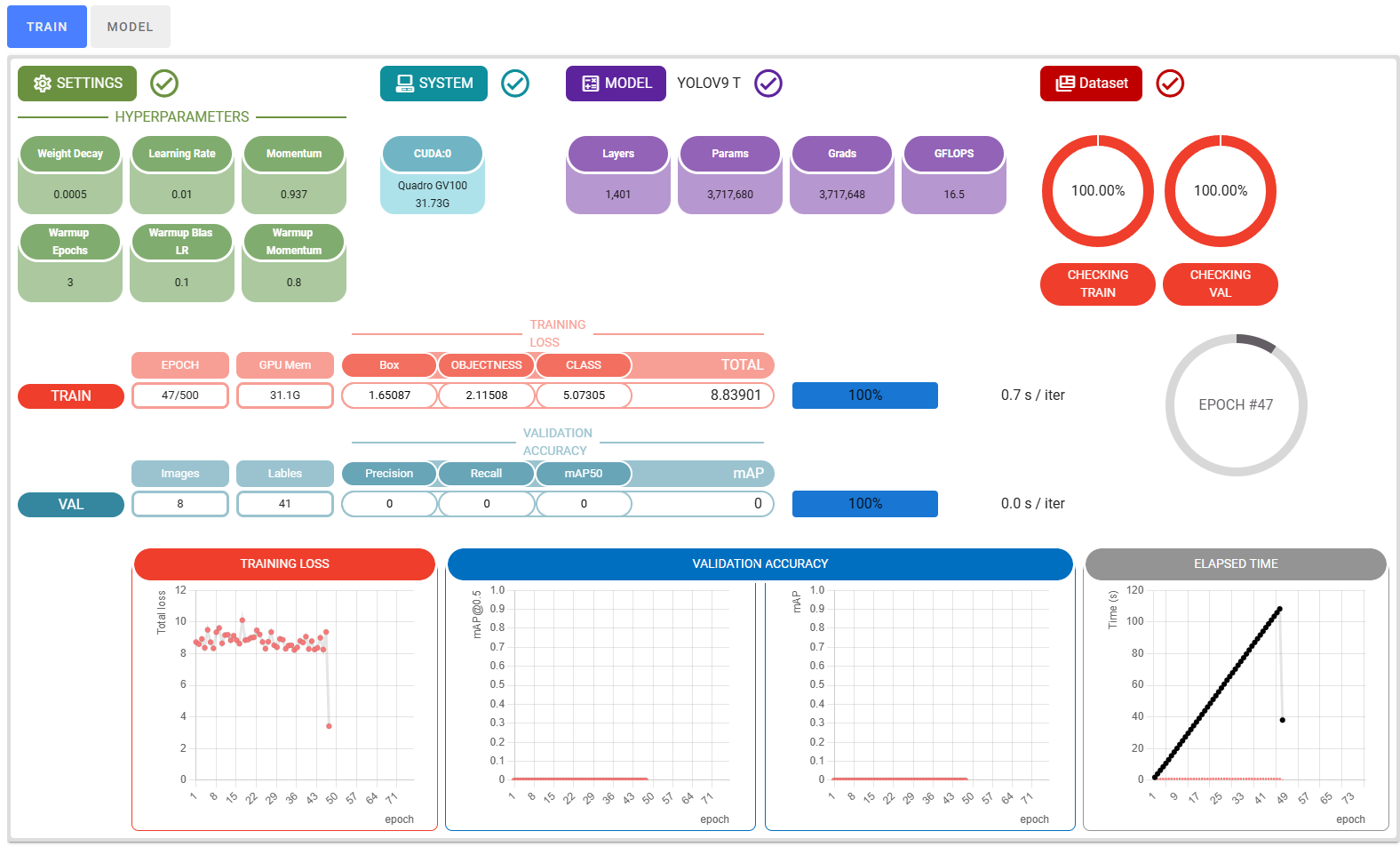The width and height of the screenshot is (1400, 847).
Task: Click the OBJECTNESS value 2.11508
Action: 487,396
